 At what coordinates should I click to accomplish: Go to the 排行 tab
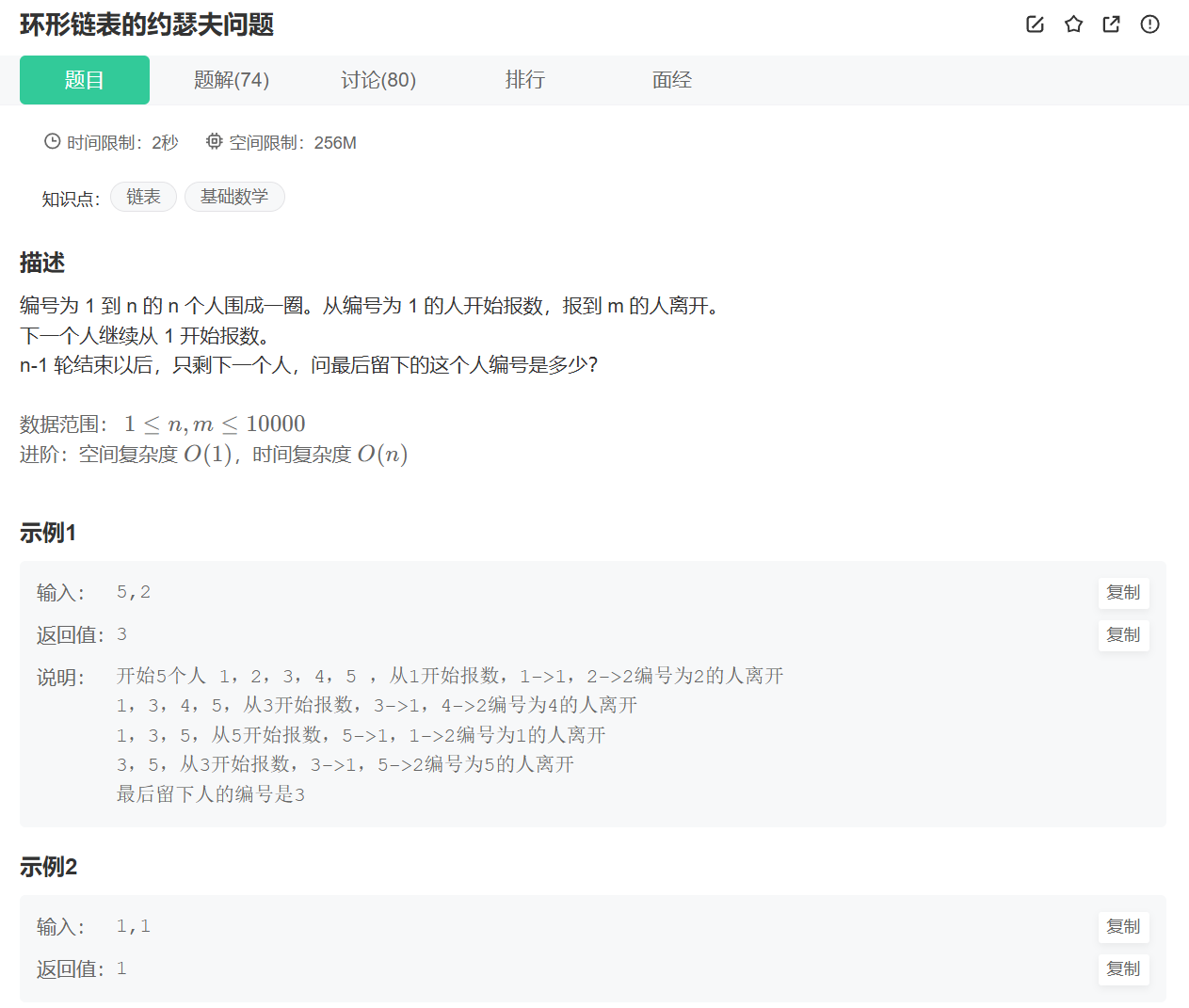click(x=525, y=80)
